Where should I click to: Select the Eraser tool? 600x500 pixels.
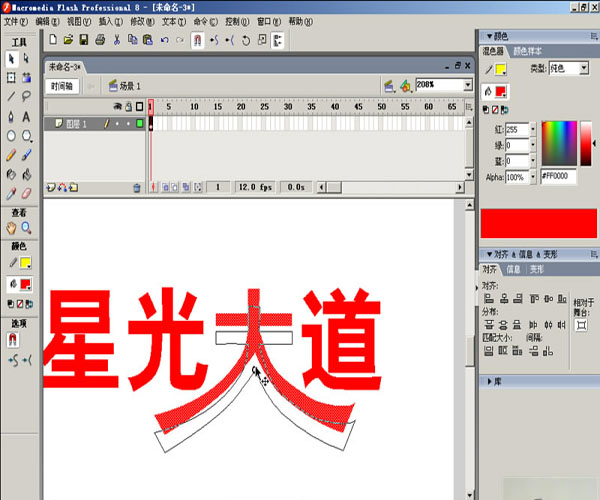tap(26, 194)
